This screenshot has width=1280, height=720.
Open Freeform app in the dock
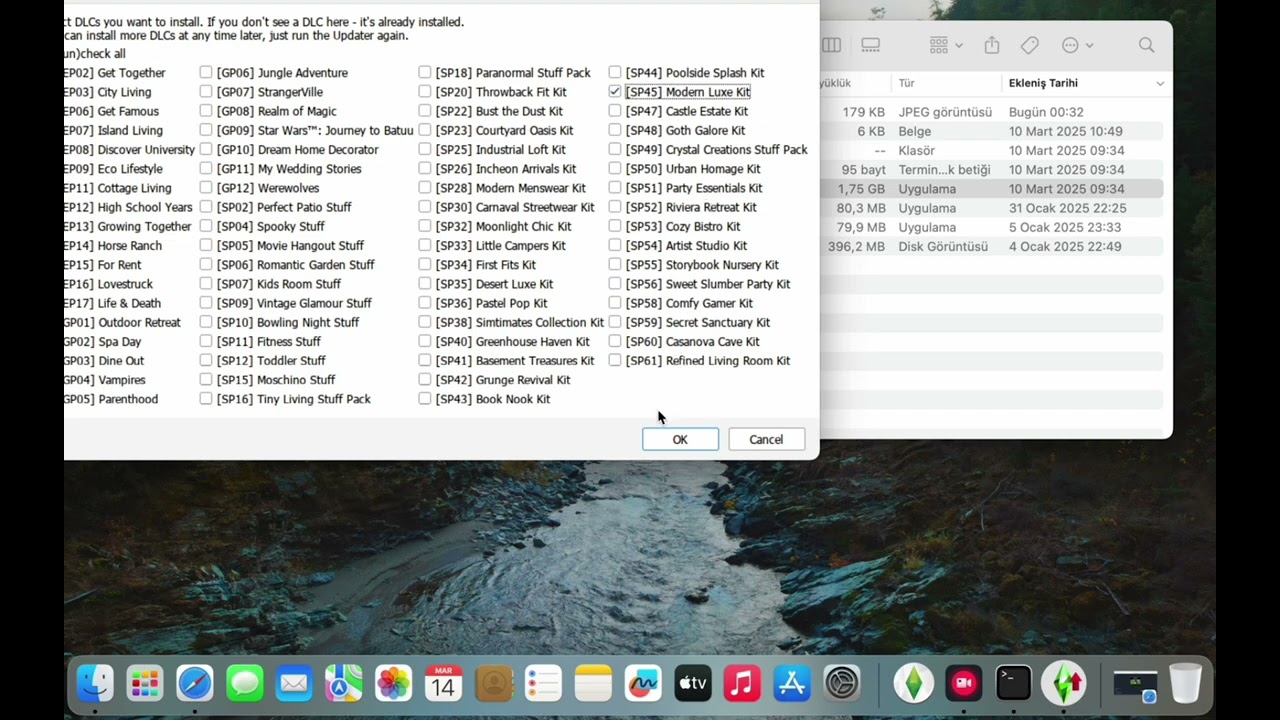point(643,684)
